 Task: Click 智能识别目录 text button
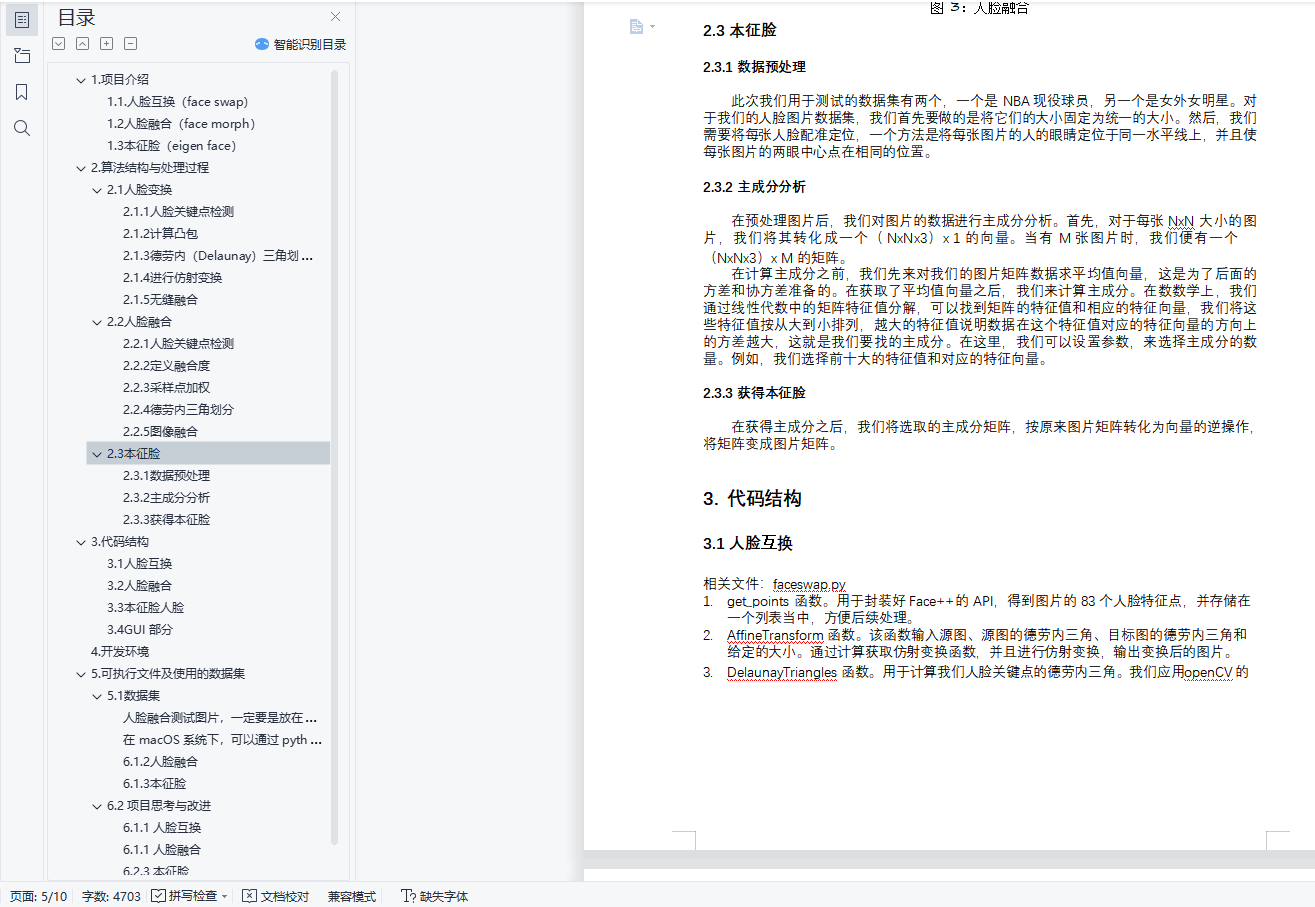[310, 44]
